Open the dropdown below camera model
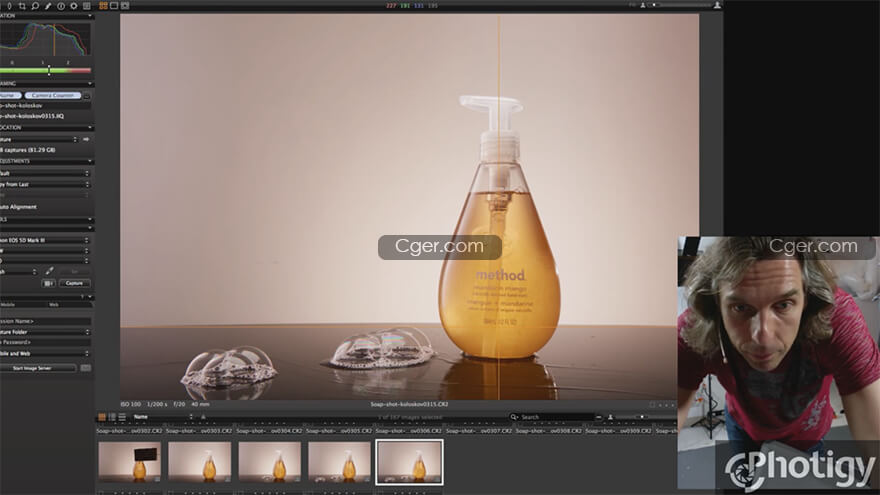This screenshot has width=880, height=495. click(x=45, y=251)
